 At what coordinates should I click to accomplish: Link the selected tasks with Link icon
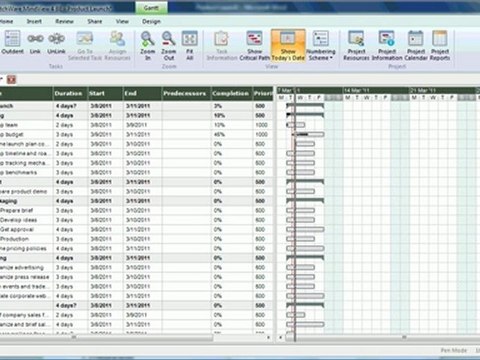click(35, 43)
